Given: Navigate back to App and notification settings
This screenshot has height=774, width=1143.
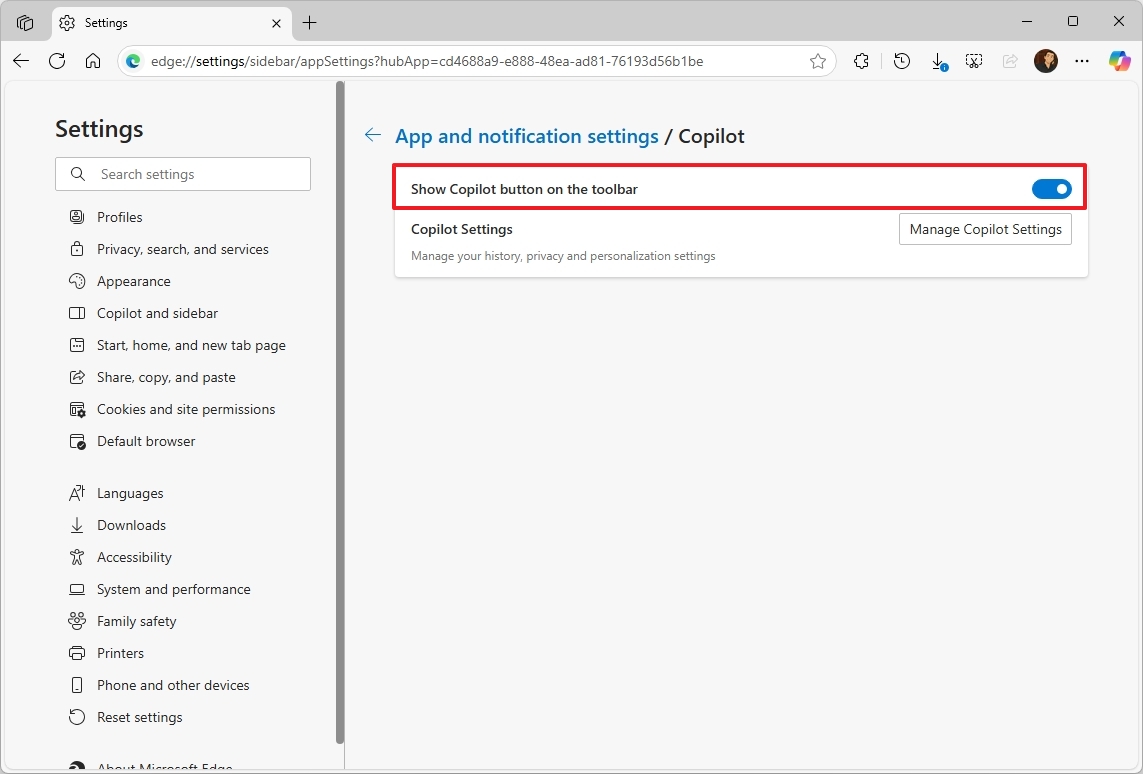Looking at the screenshot, I should (x=527, y=136).
